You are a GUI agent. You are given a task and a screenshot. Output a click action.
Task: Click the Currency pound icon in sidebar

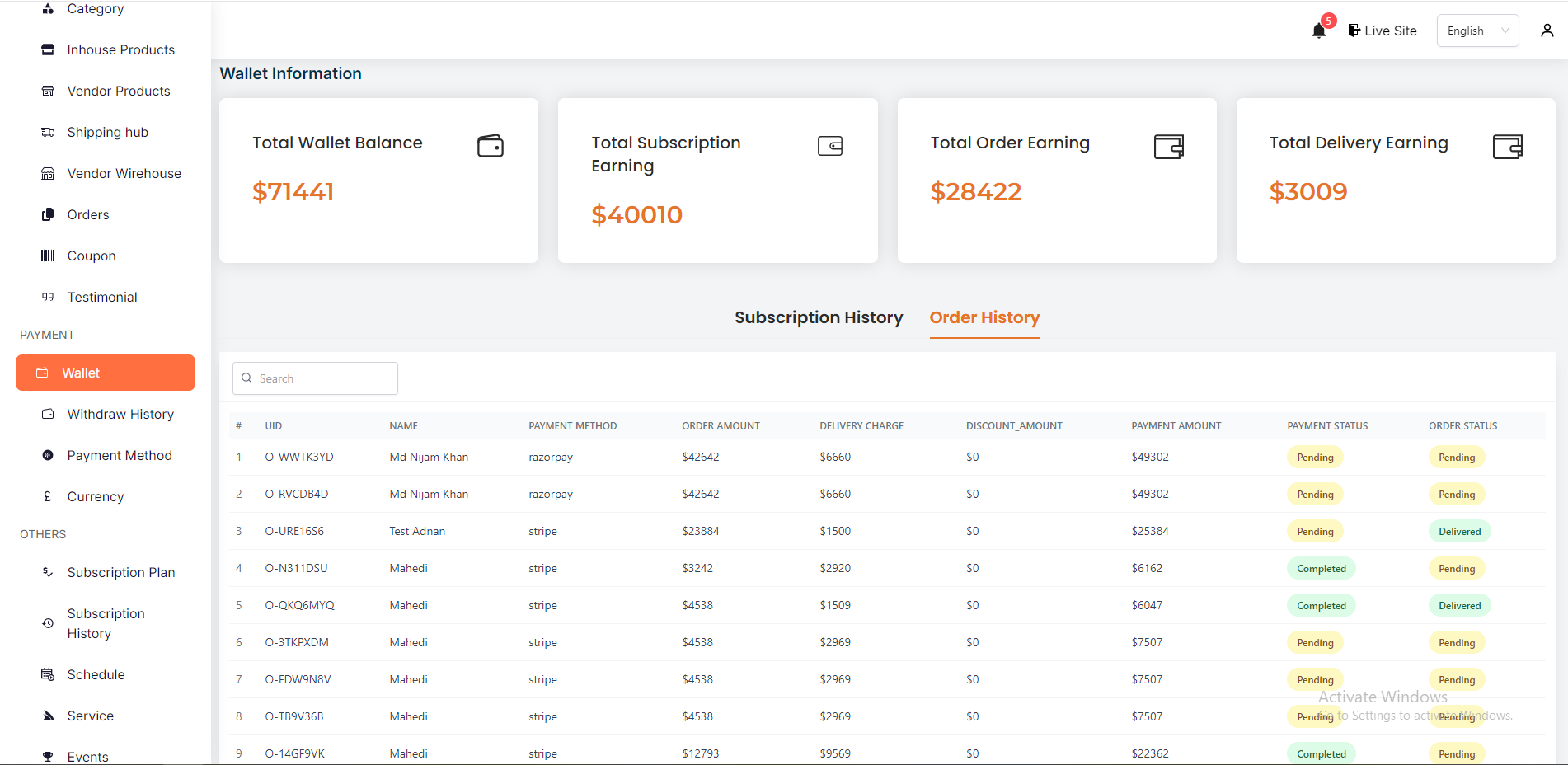(x=48, y=496)
